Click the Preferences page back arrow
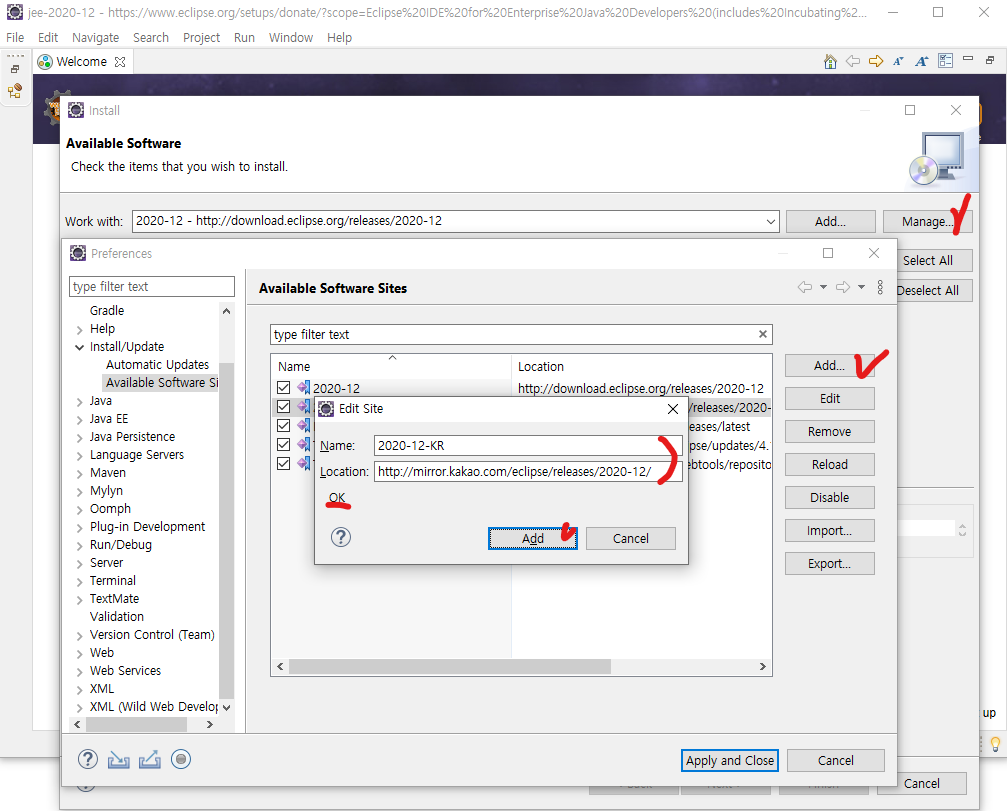The width and height of the screenshot is (1007, 811). coord(805,287)
